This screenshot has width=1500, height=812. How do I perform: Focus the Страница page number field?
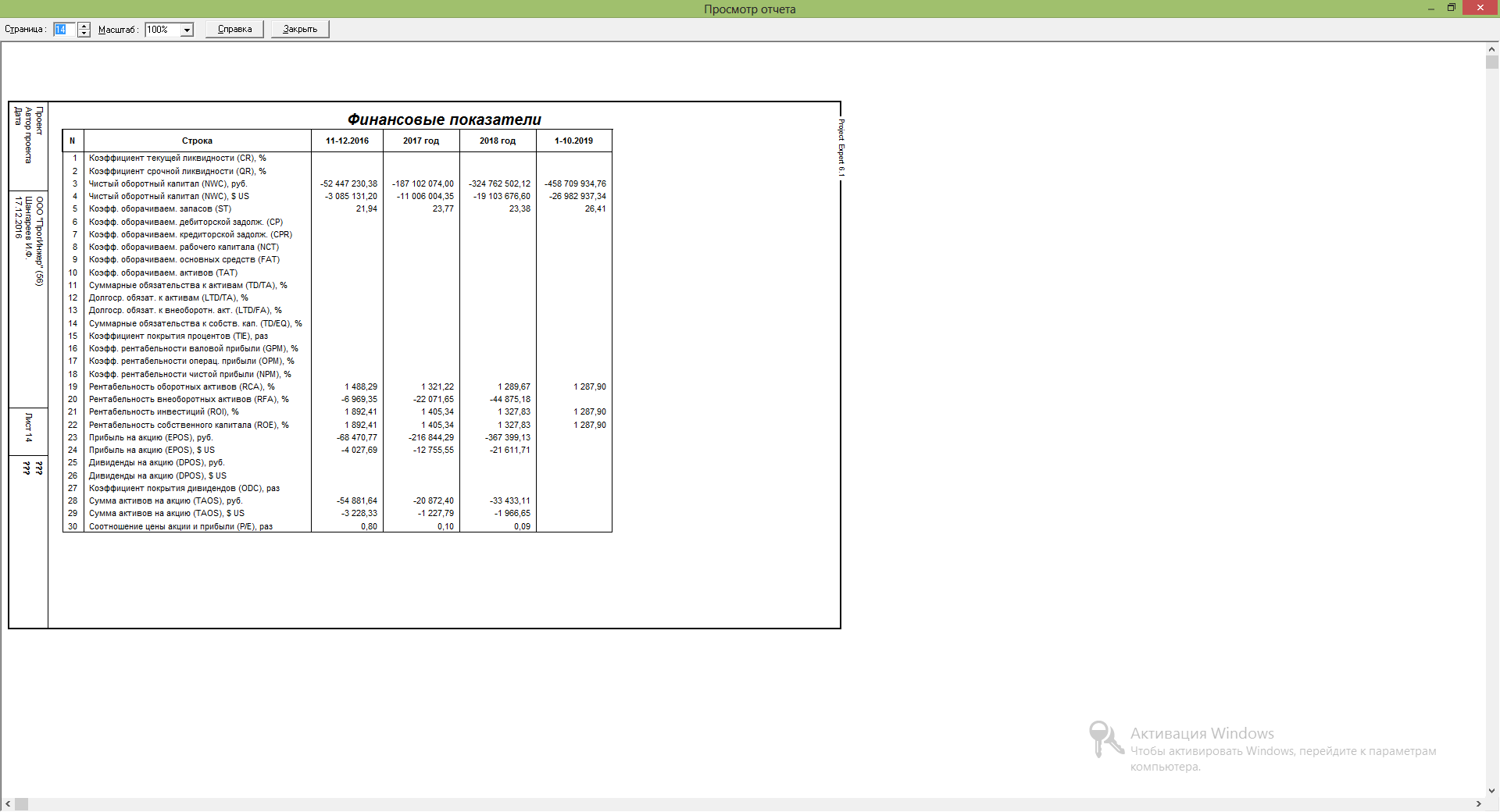click(x=64, y=30)
